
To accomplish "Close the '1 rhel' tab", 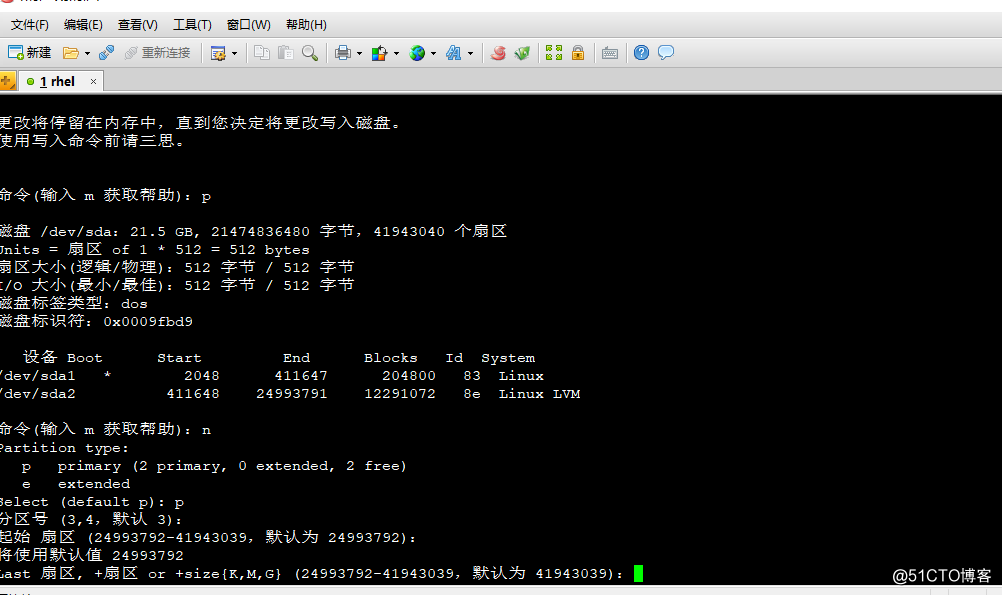I will pyautogui.click(x=93, y=82).
